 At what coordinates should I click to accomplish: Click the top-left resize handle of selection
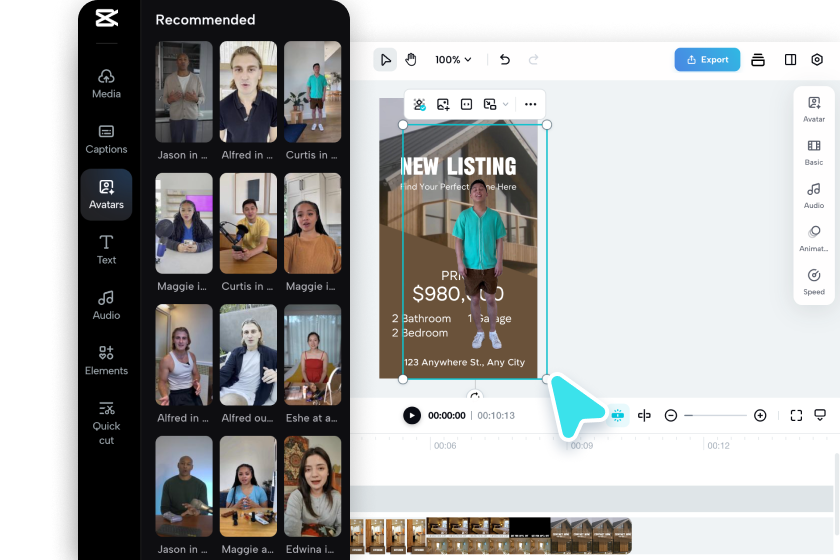coord(403,125)
